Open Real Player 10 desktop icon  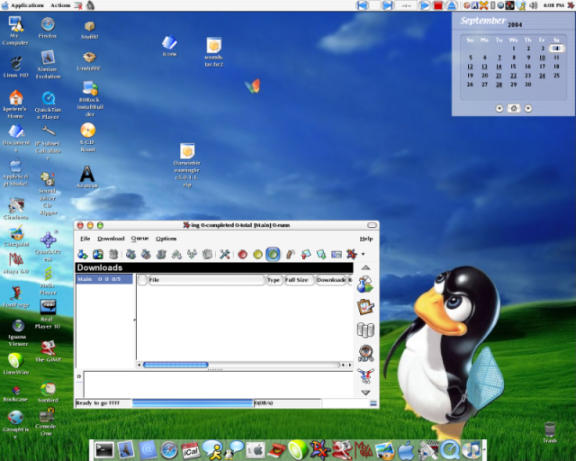coord(48,314)
